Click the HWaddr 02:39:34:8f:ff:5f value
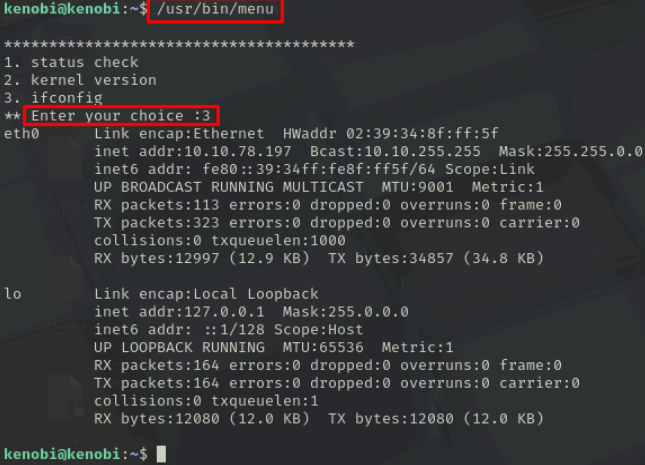 390,133
